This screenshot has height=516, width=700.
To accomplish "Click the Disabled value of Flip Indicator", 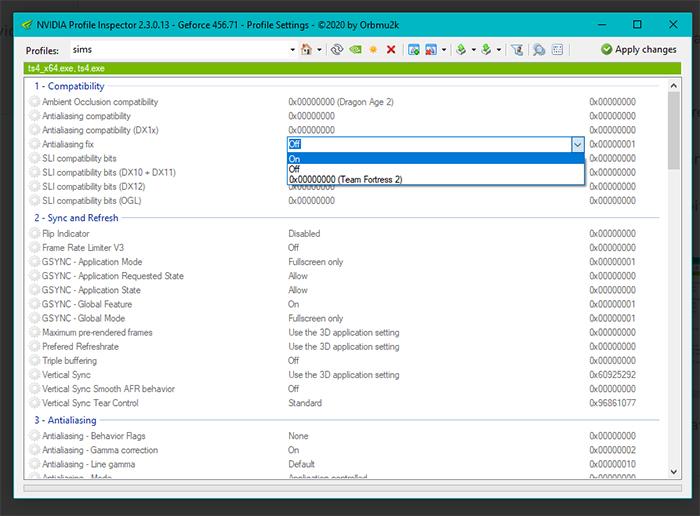I will coord(304,233).
